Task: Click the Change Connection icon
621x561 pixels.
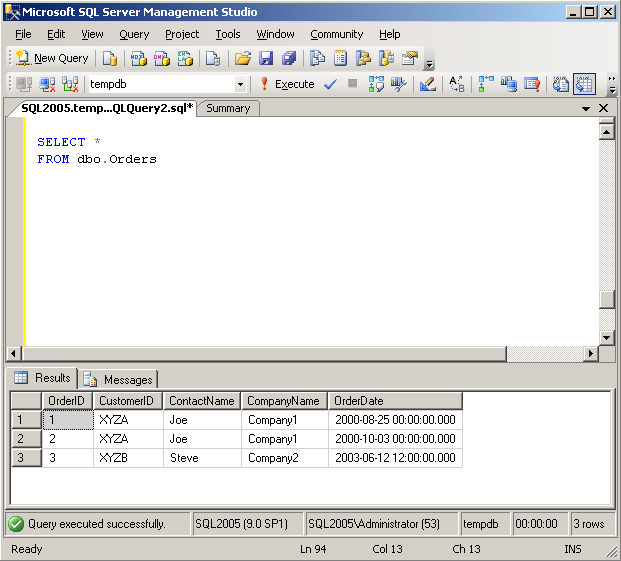Action: pos(70,84)
